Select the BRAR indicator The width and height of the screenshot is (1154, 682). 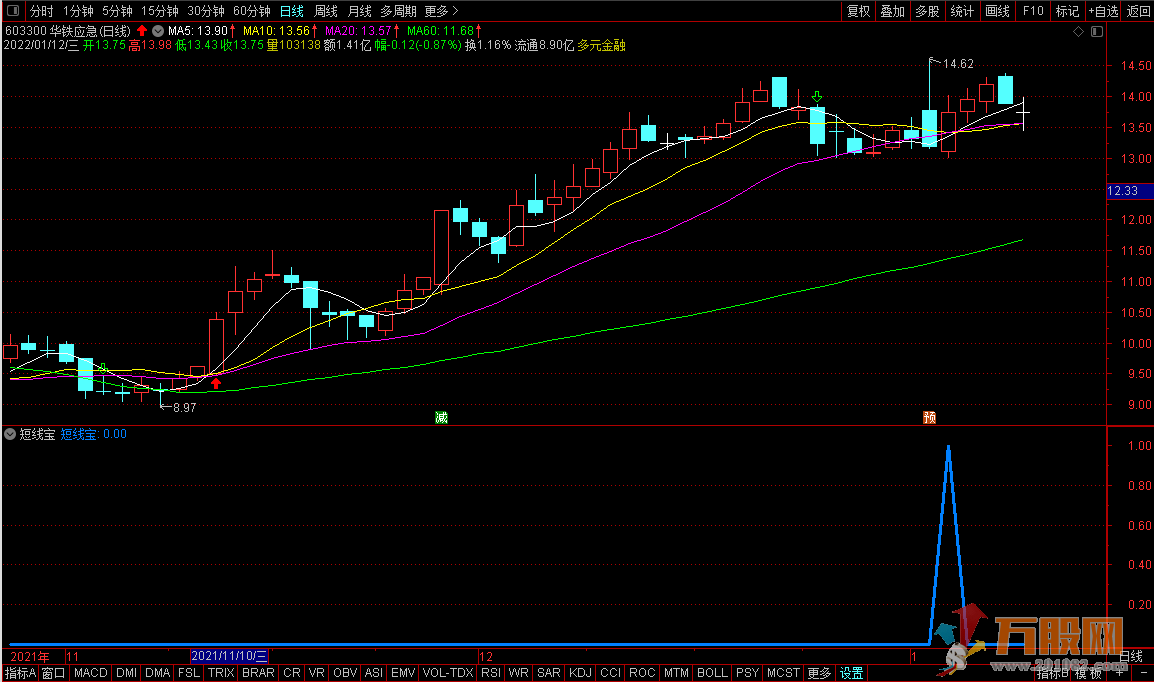(258, 673)
